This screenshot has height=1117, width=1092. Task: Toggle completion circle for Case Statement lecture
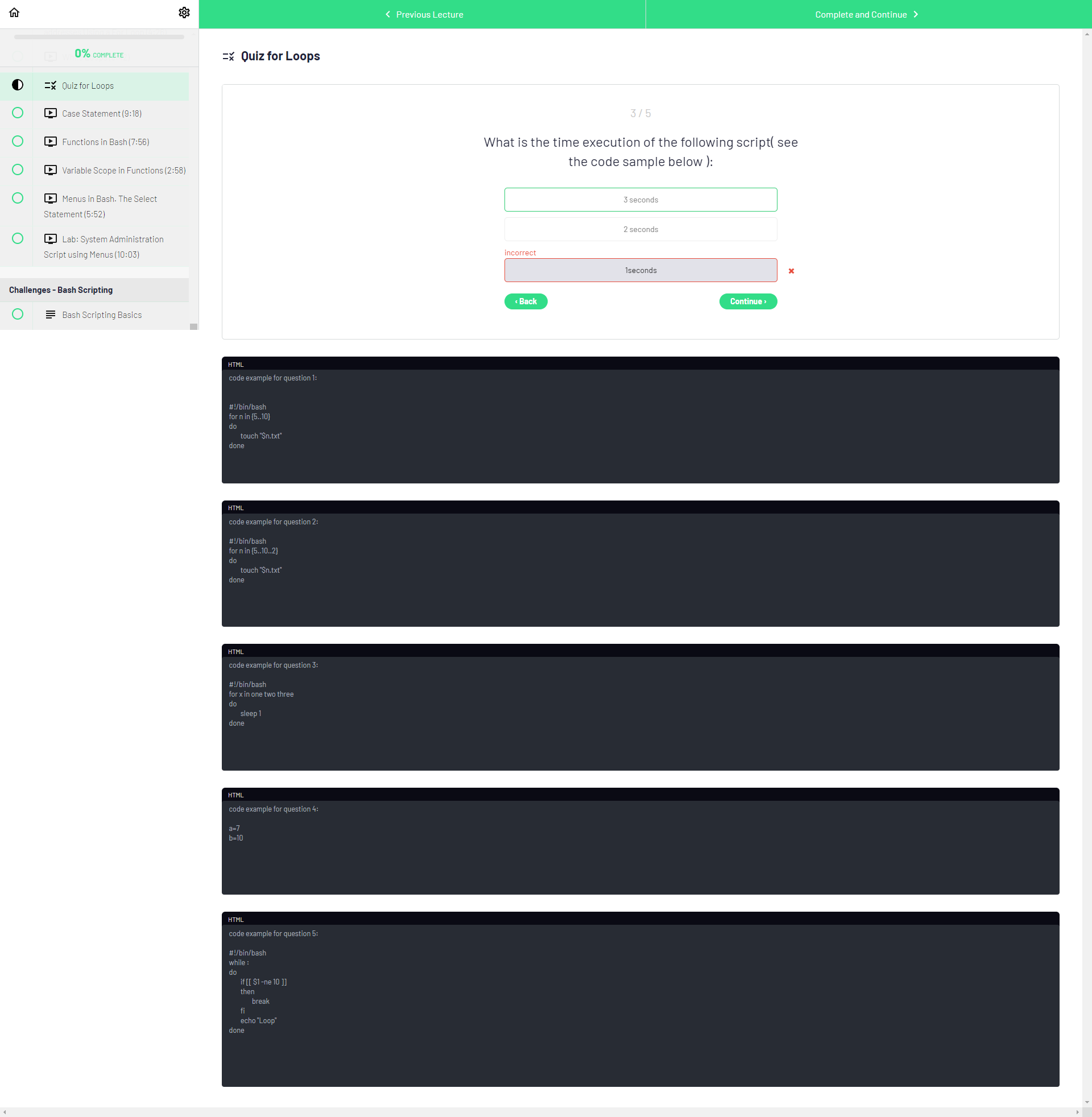coord(18,113)
